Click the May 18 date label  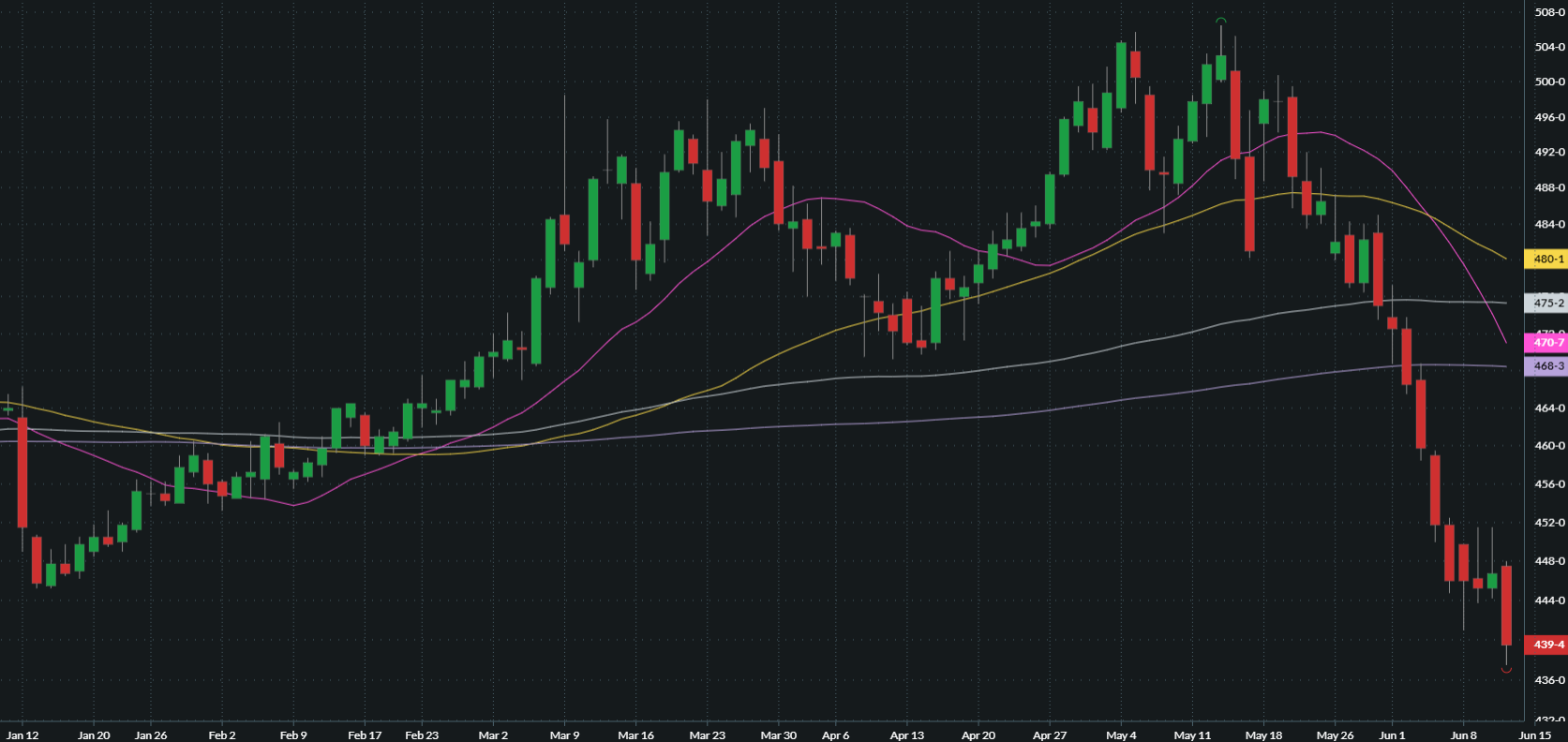(x=1263, y=735)
